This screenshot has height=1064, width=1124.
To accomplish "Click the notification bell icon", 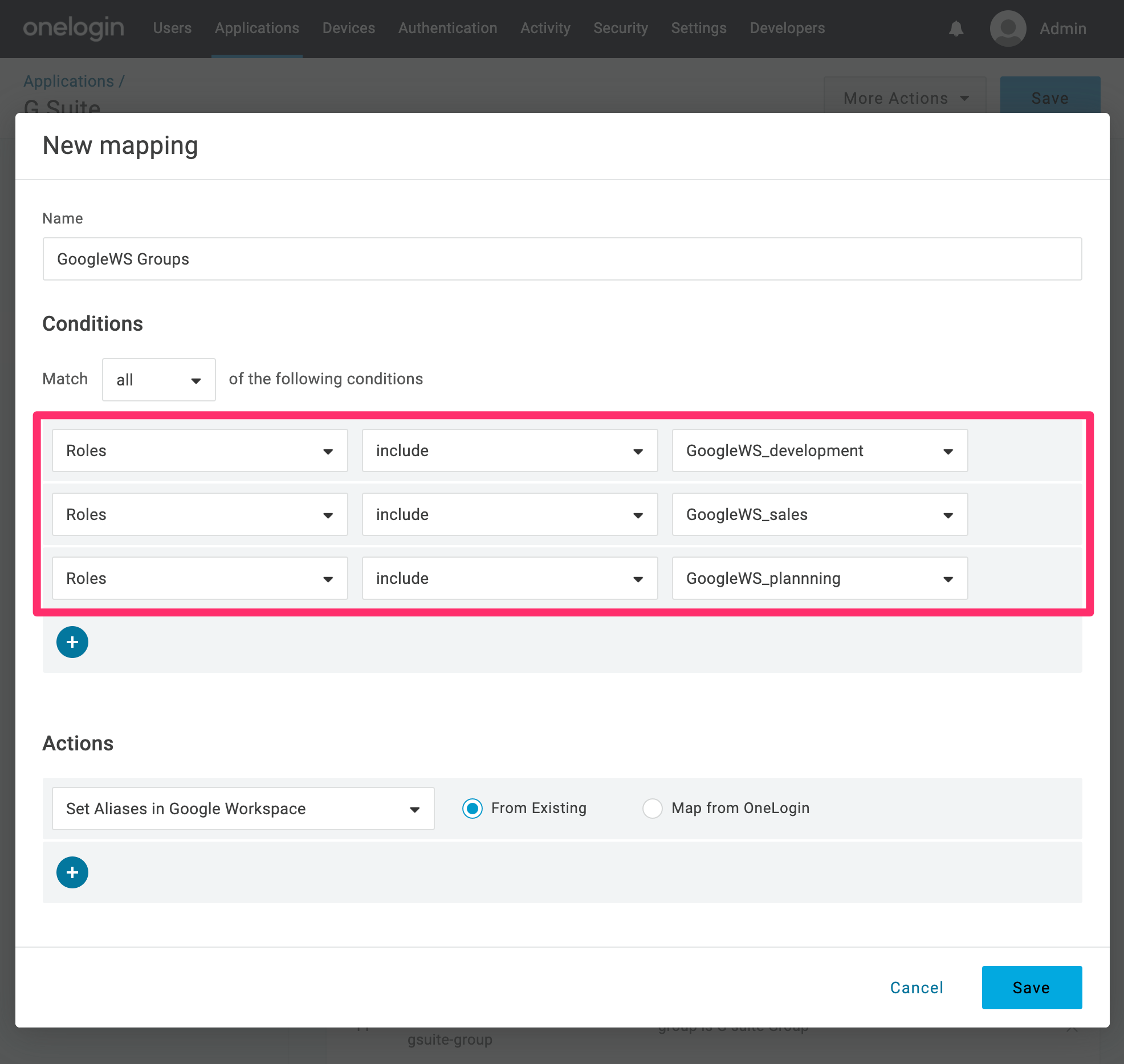I will tap(956, 29).
